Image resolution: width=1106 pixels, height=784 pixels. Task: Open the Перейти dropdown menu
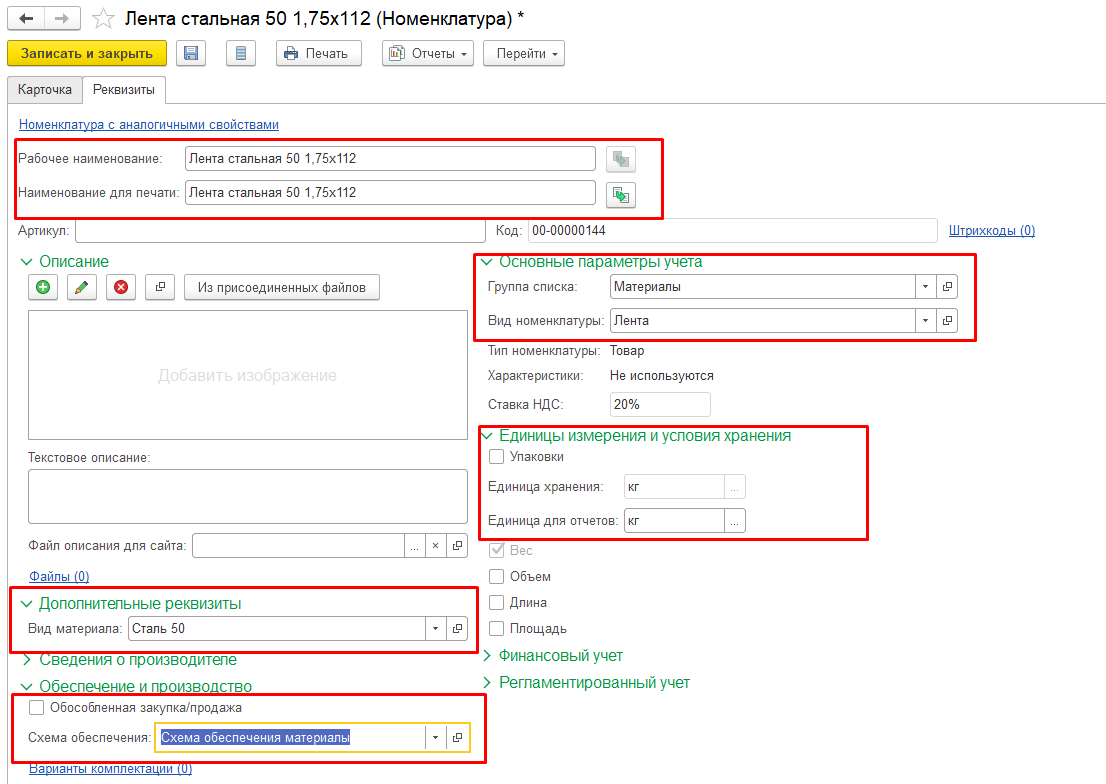click(x=523, y=53)
